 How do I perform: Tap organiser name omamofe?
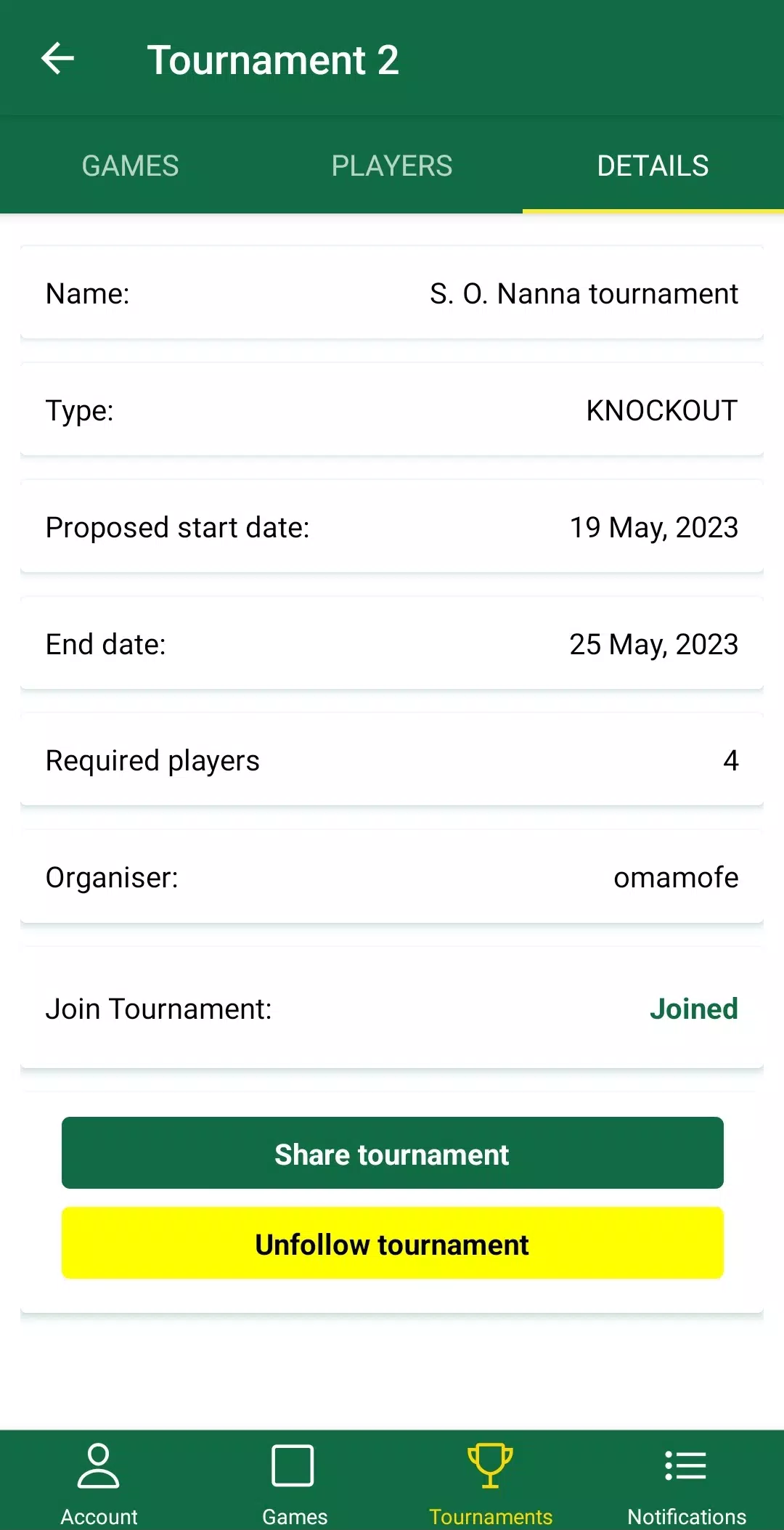pyautogui.click(x=676, y=878)
